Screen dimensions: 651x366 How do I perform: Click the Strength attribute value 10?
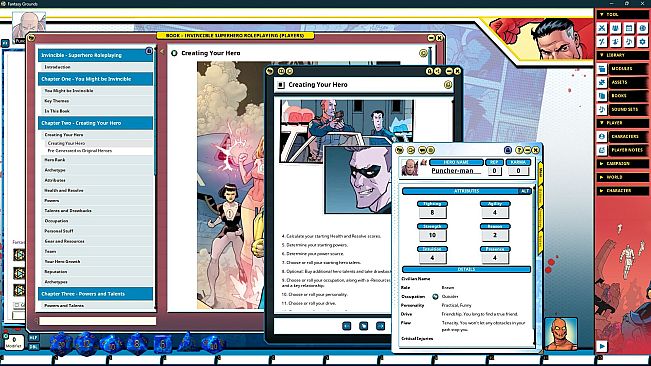(x=432, y=235)
